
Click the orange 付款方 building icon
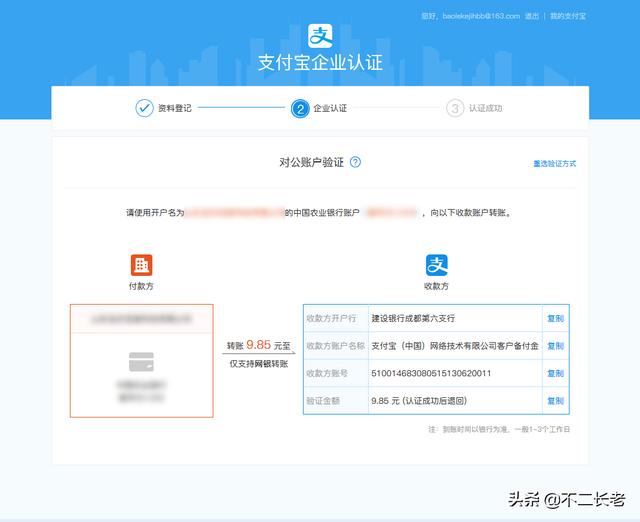tap(142, 265)
